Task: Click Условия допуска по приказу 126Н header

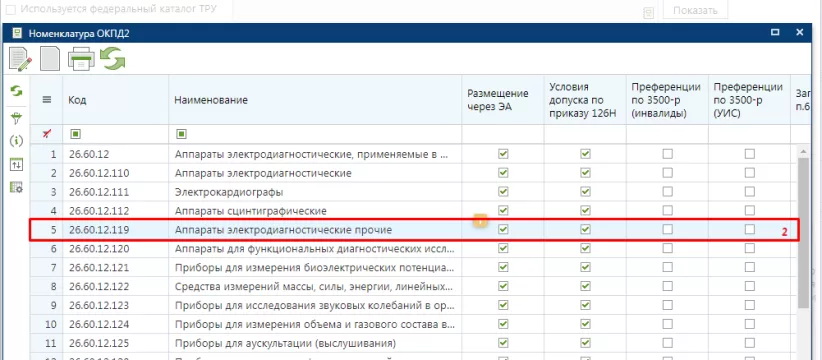Action: 585,100
